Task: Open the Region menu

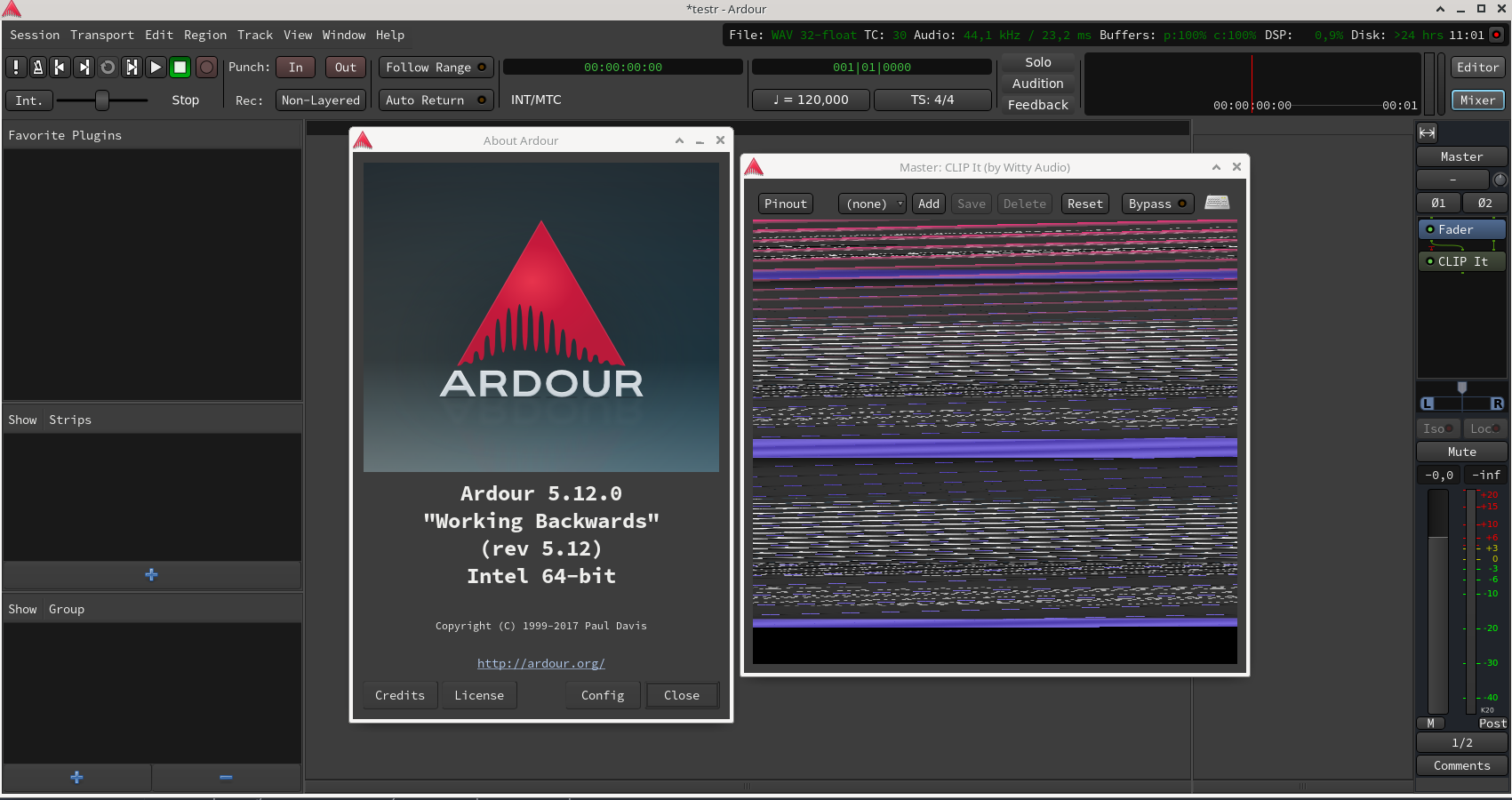Action: click(205, 35)
